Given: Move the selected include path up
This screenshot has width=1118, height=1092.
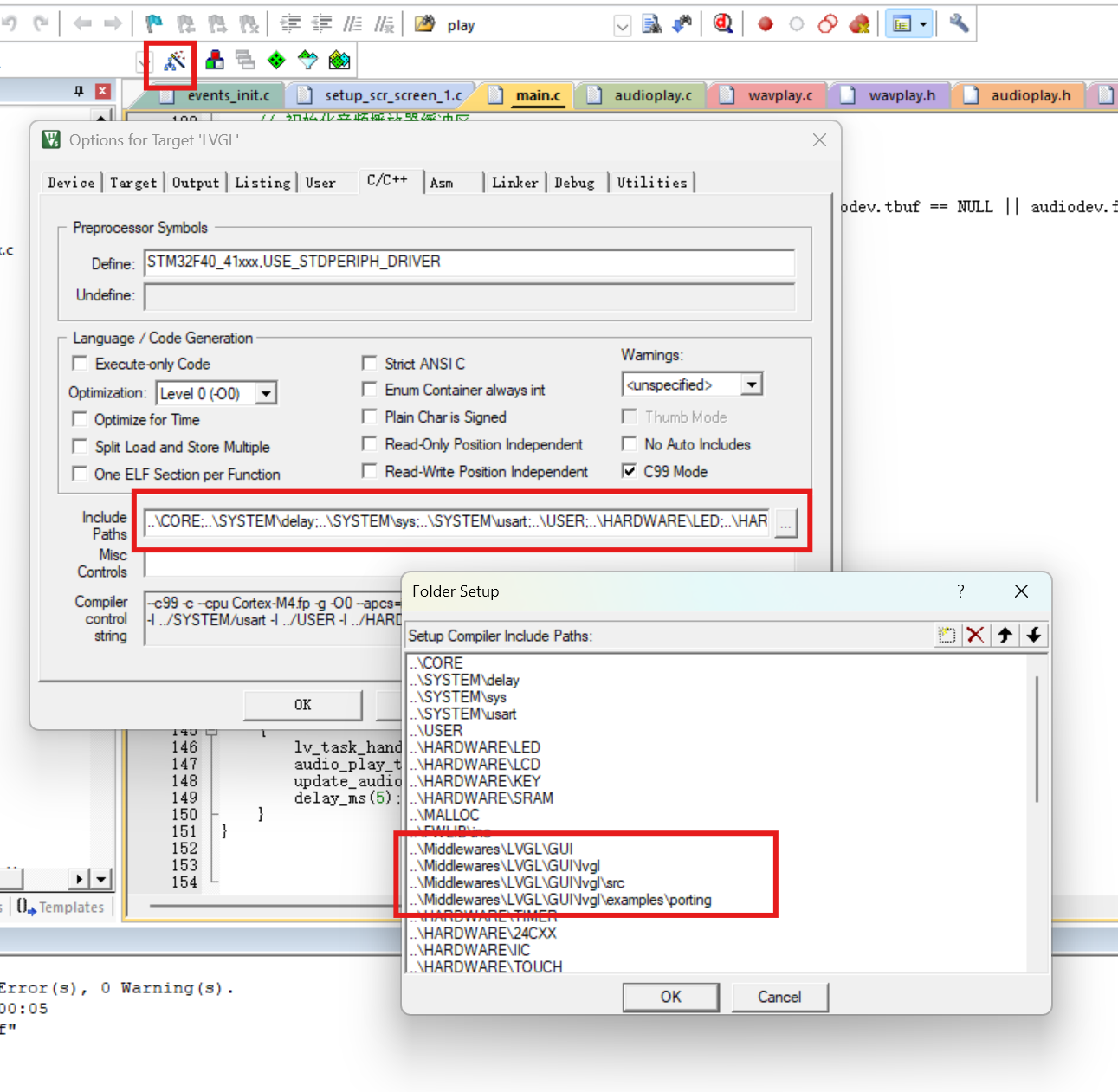Looking at the screenshot, I should coord(1005,635).
